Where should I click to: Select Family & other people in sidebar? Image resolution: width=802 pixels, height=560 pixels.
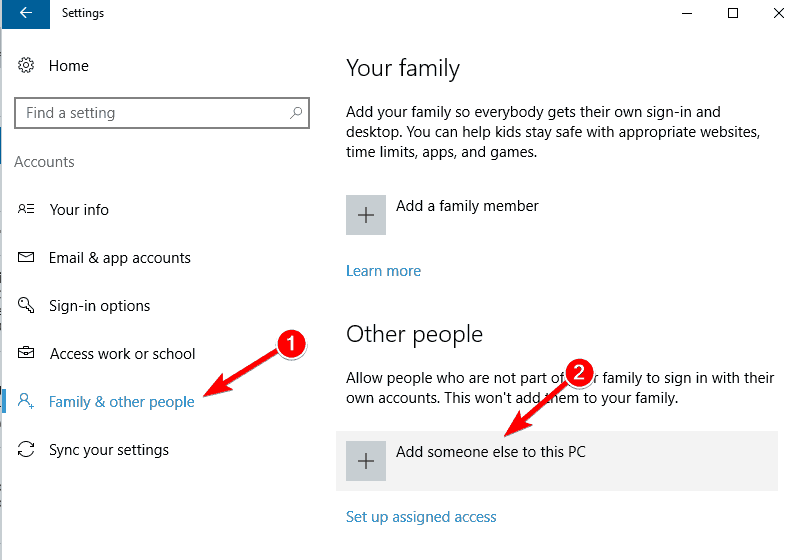click(x=122, y=402)
